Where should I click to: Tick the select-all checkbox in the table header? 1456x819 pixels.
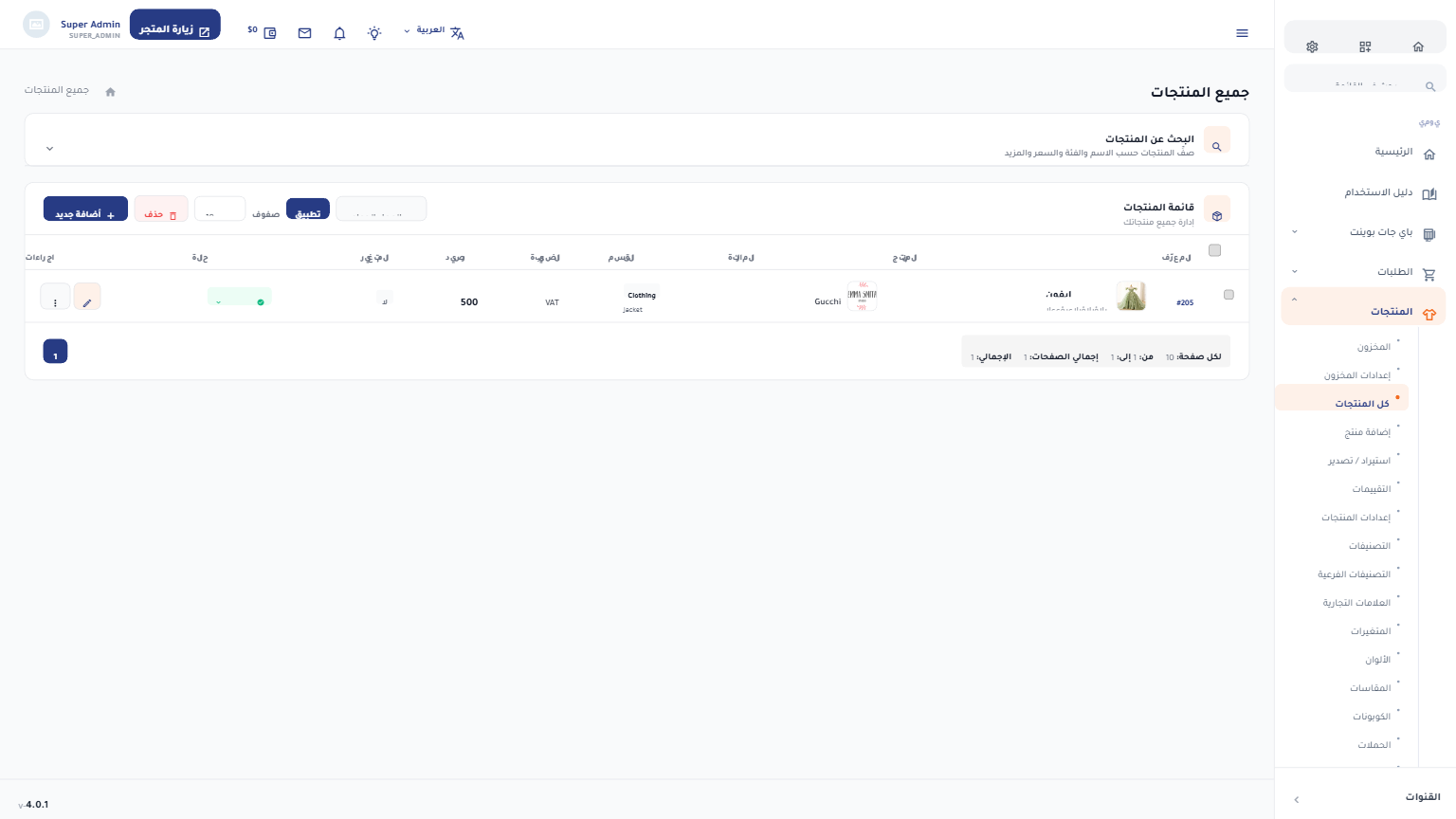(x=1215, y=250)
